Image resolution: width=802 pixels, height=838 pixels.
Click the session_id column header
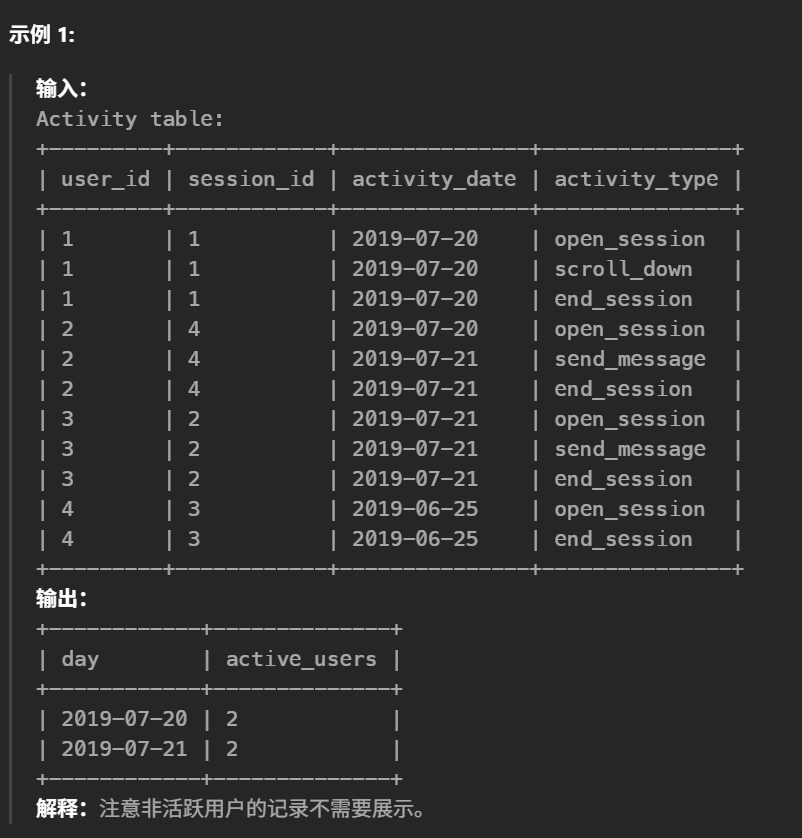coord(251,179)
